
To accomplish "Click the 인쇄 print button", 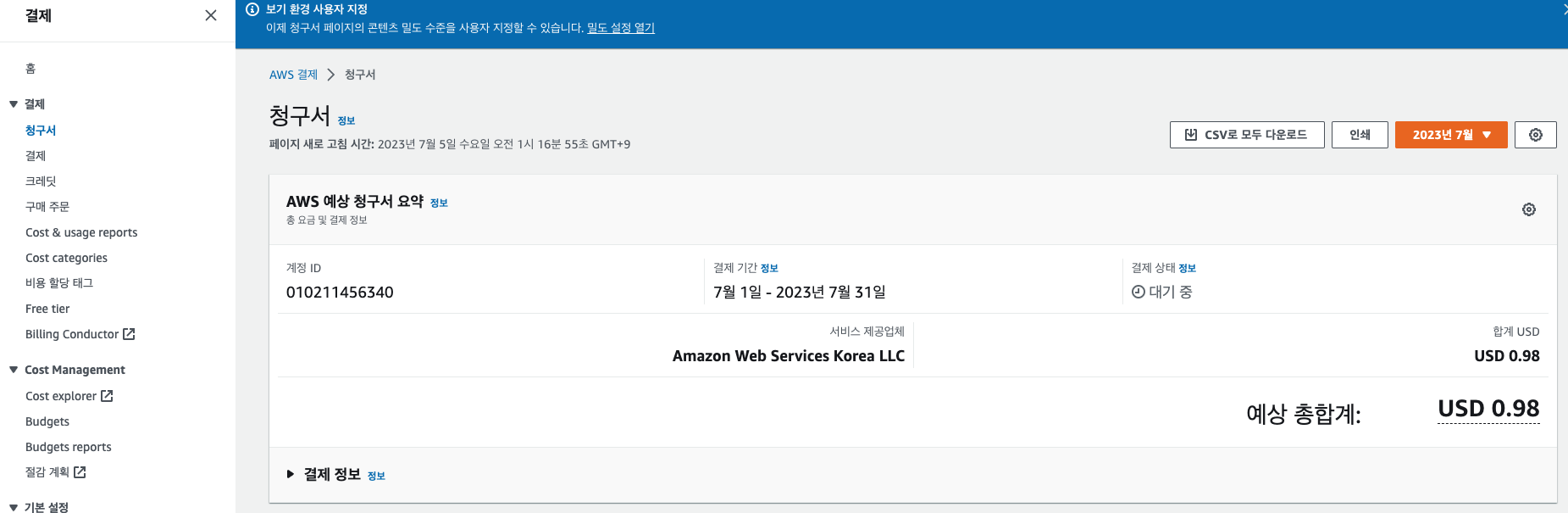I will click(1360, 135).
